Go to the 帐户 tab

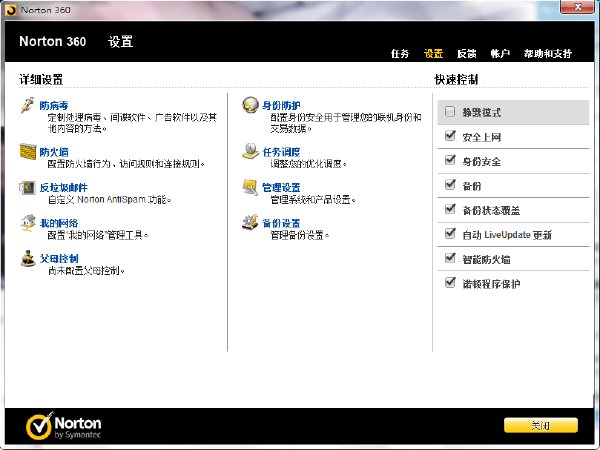coord(500,54)
